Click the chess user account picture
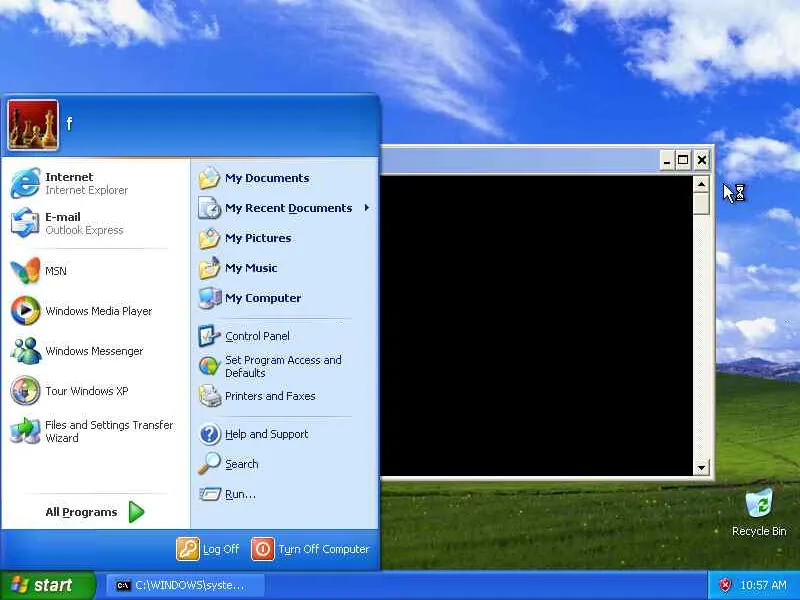 33,125
